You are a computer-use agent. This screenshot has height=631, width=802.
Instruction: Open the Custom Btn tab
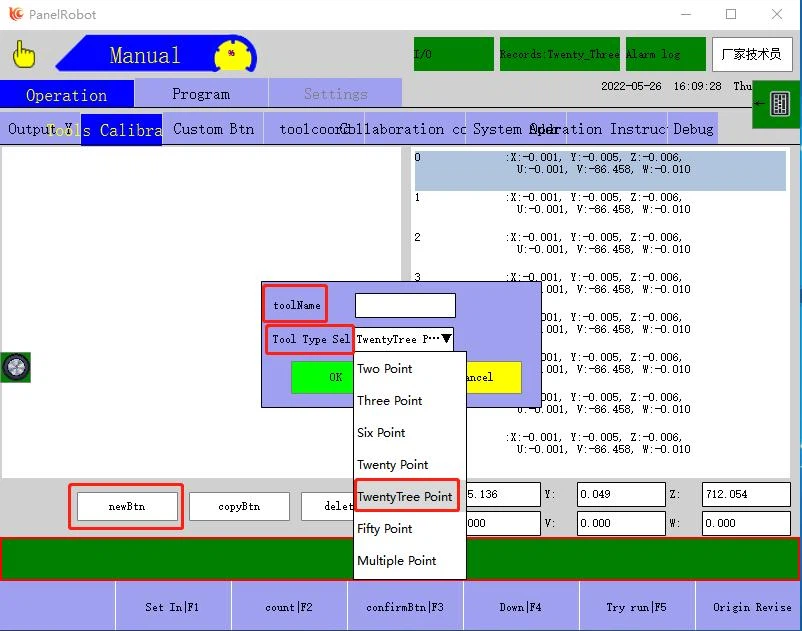[x=213, y=129]
